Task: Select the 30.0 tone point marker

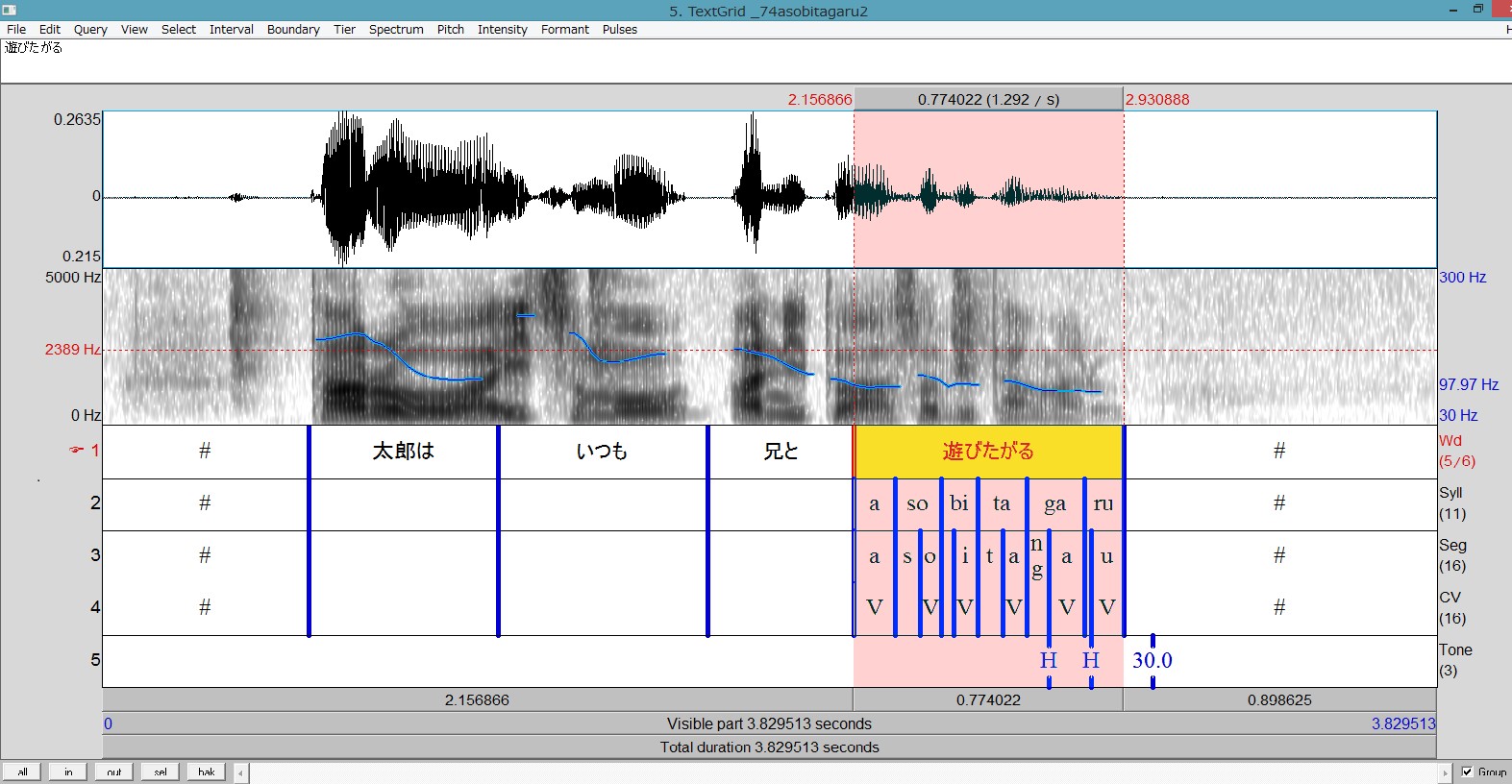Action: point(1152,660)
